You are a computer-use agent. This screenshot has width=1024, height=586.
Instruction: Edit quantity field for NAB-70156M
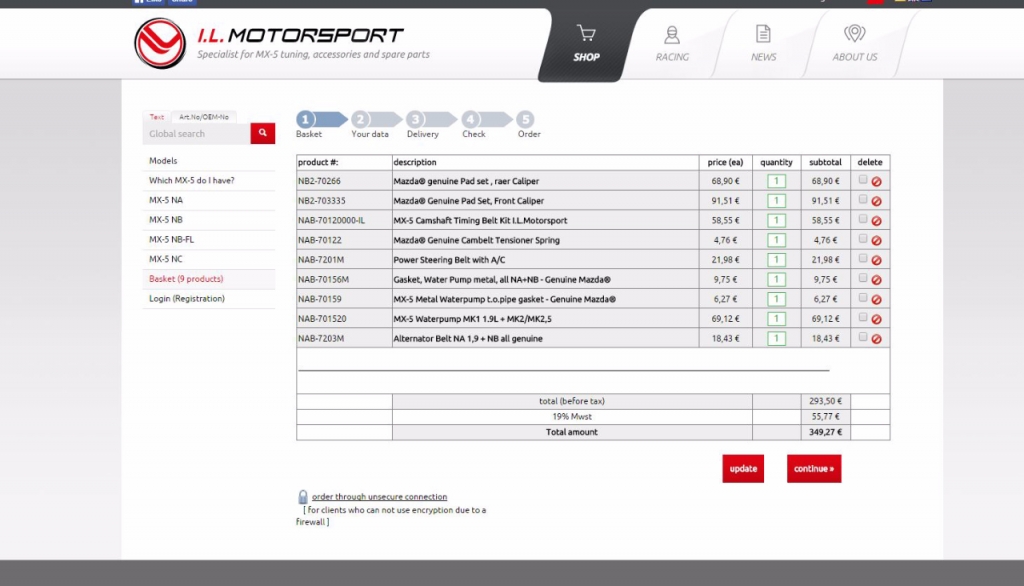(x=776, y=279)
